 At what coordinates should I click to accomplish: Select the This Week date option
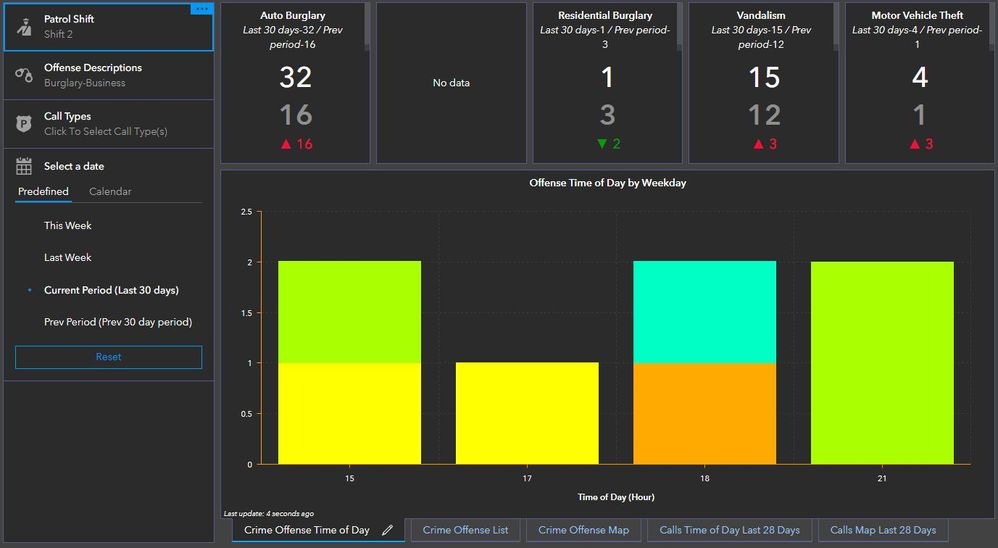click(67, 225)
